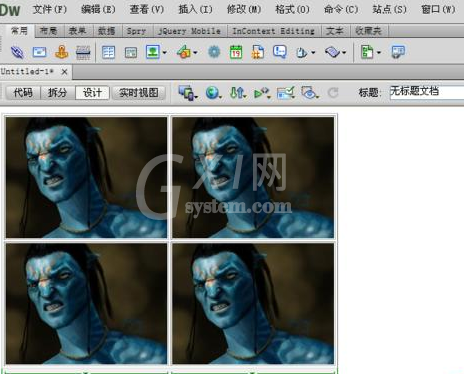Viewport: 464px width, 374px height.
Task: Insert a Horizontal Rule
Action: coord(83,52)
